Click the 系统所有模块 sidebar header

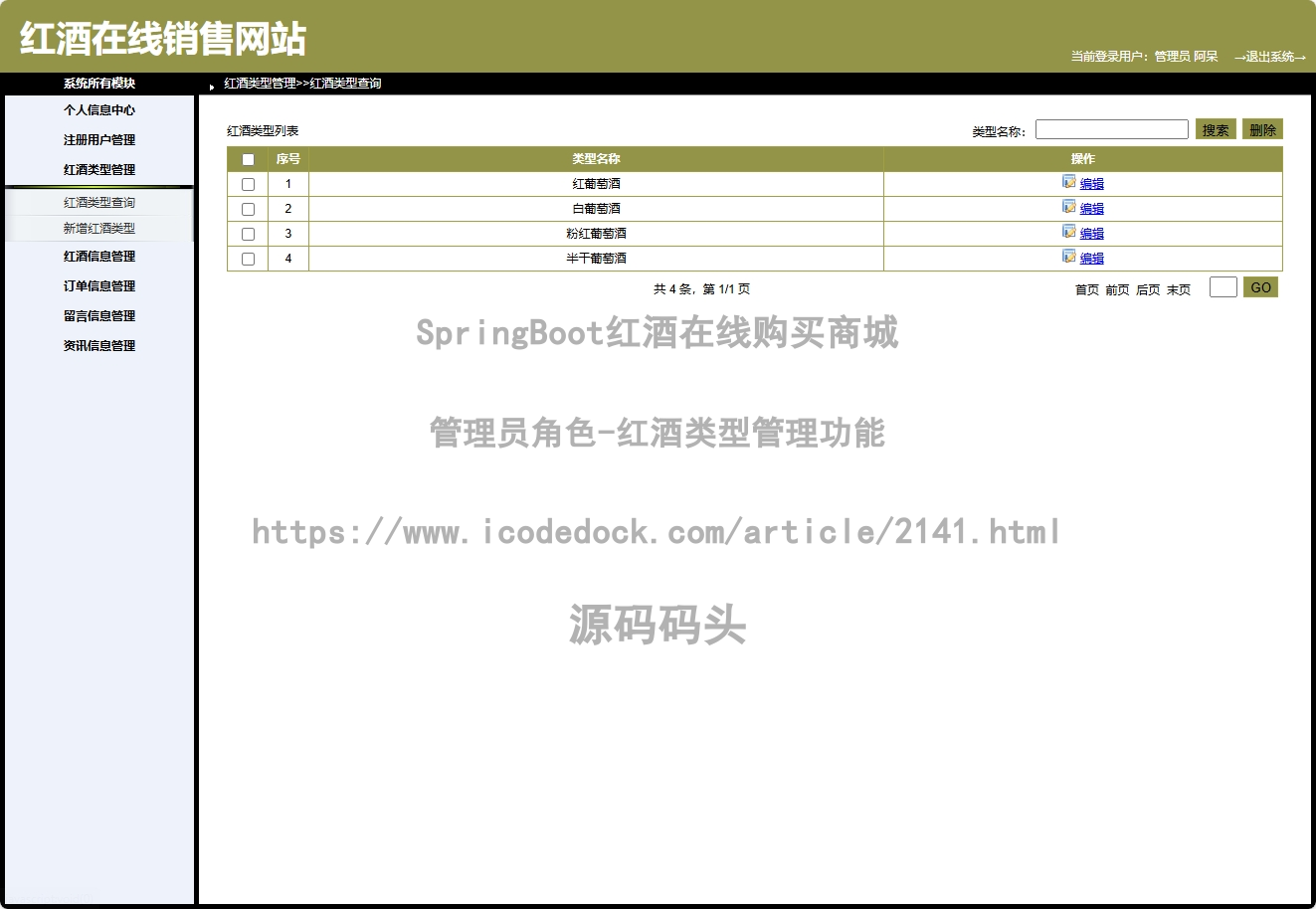pos(99,84)
